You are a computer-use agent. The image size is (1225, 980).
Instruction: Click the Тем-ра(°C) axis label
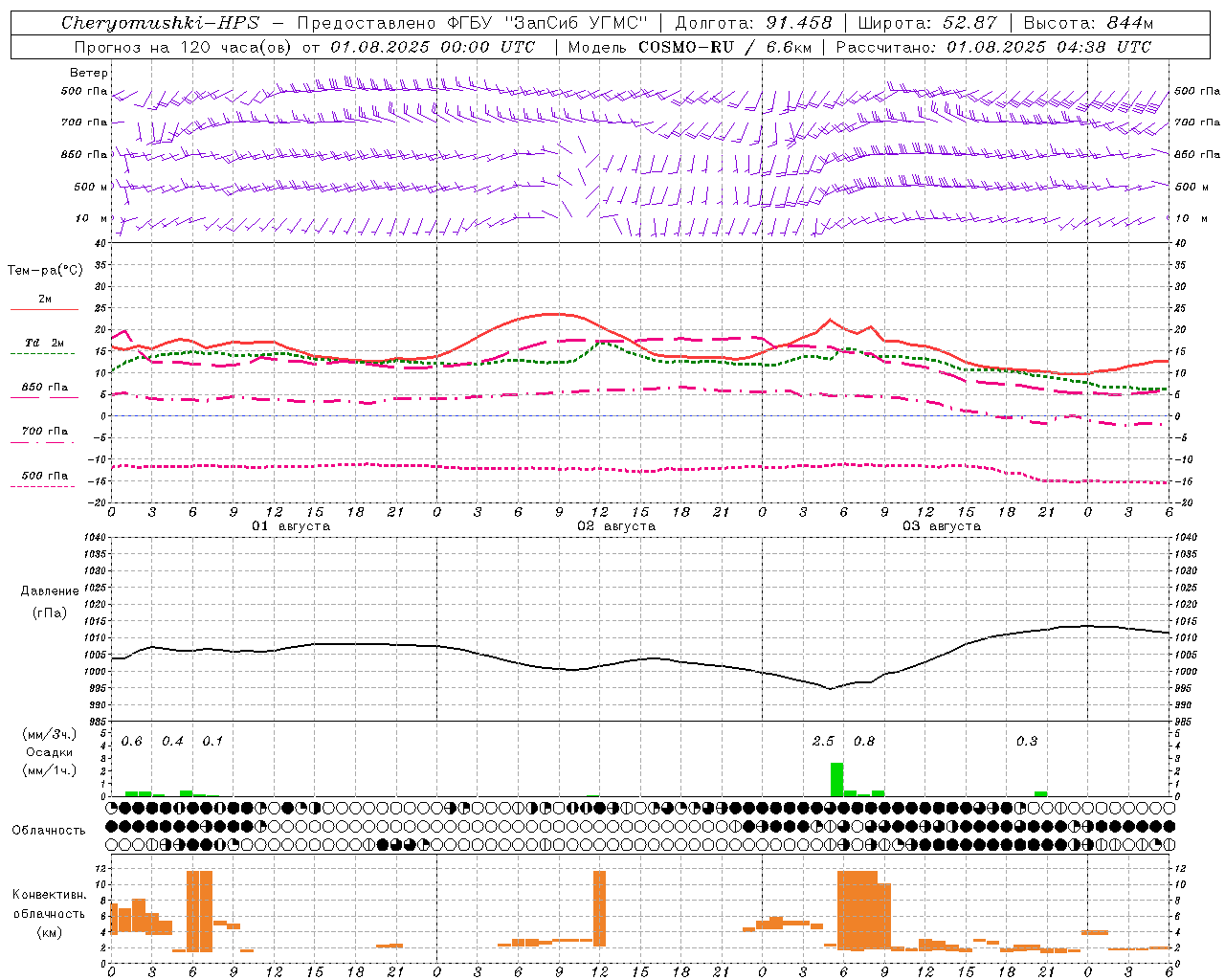point(45,271)
